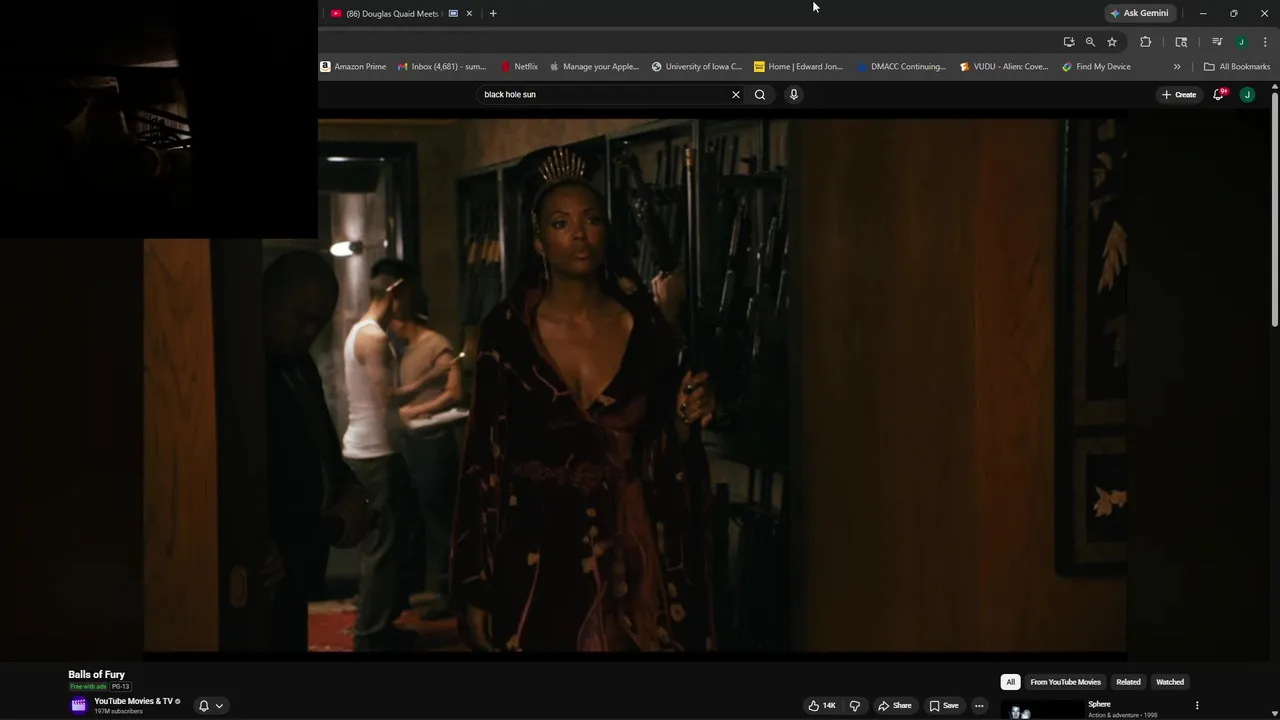Open the YouTube Movies & TV channel name
The width and height of the screenshot is (1280, 720).
(x=133, y=701)
